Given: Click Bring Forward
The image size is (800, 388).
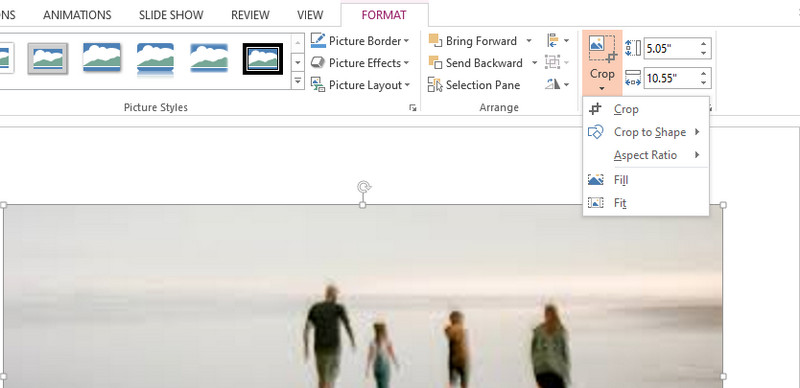Looking at the screenshot, I should pyautogui.click(x=473, y=41).
